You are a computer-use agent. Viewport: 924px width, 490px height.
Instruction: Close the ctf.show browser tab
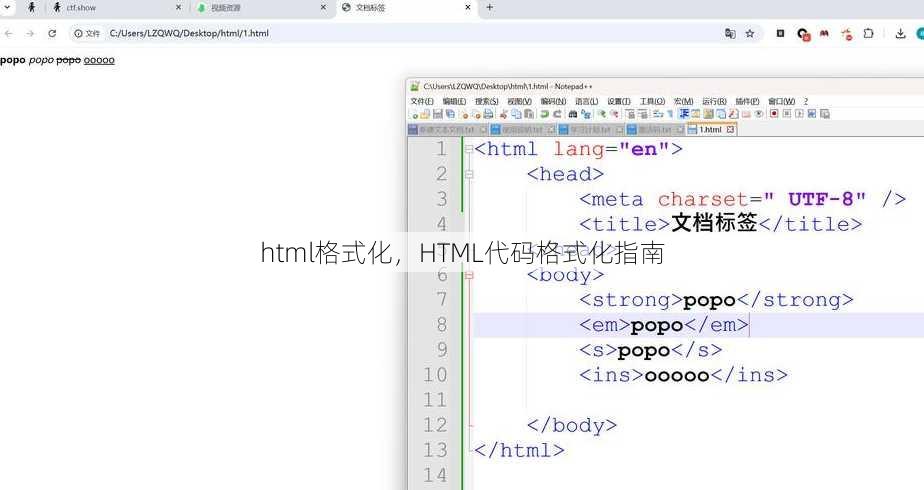179,7
